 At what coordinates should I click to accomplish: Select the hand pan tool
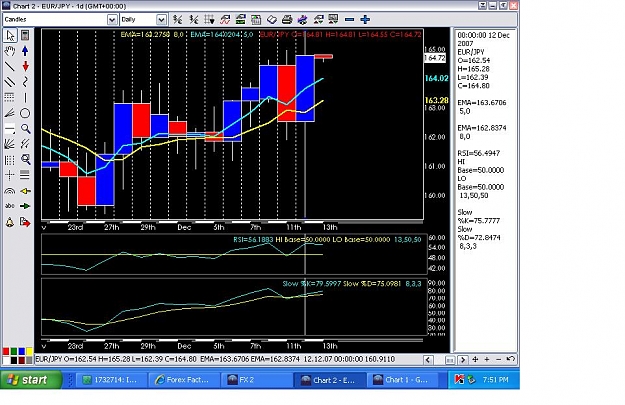[10, 51]
